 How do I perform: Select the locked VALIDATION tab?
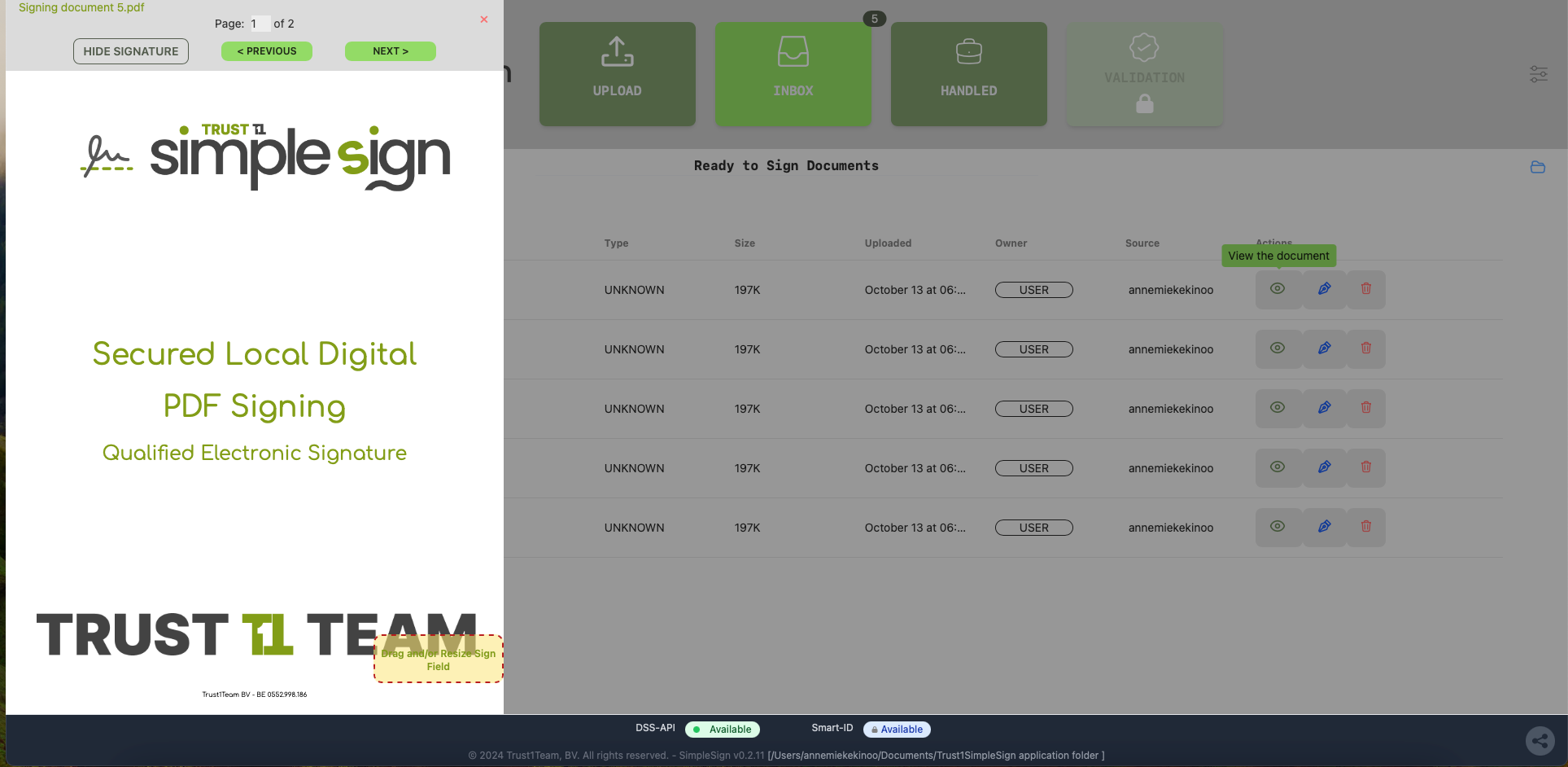click(1145, 74)
